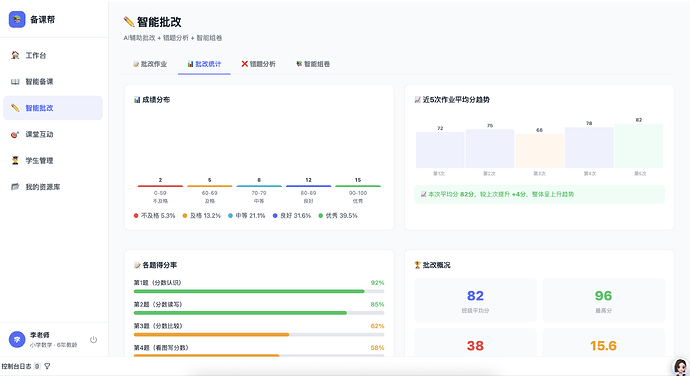Click the 中等 21.1% legend item
The image size is (690, 376).
pyautogui.click(x=247, y=216)
